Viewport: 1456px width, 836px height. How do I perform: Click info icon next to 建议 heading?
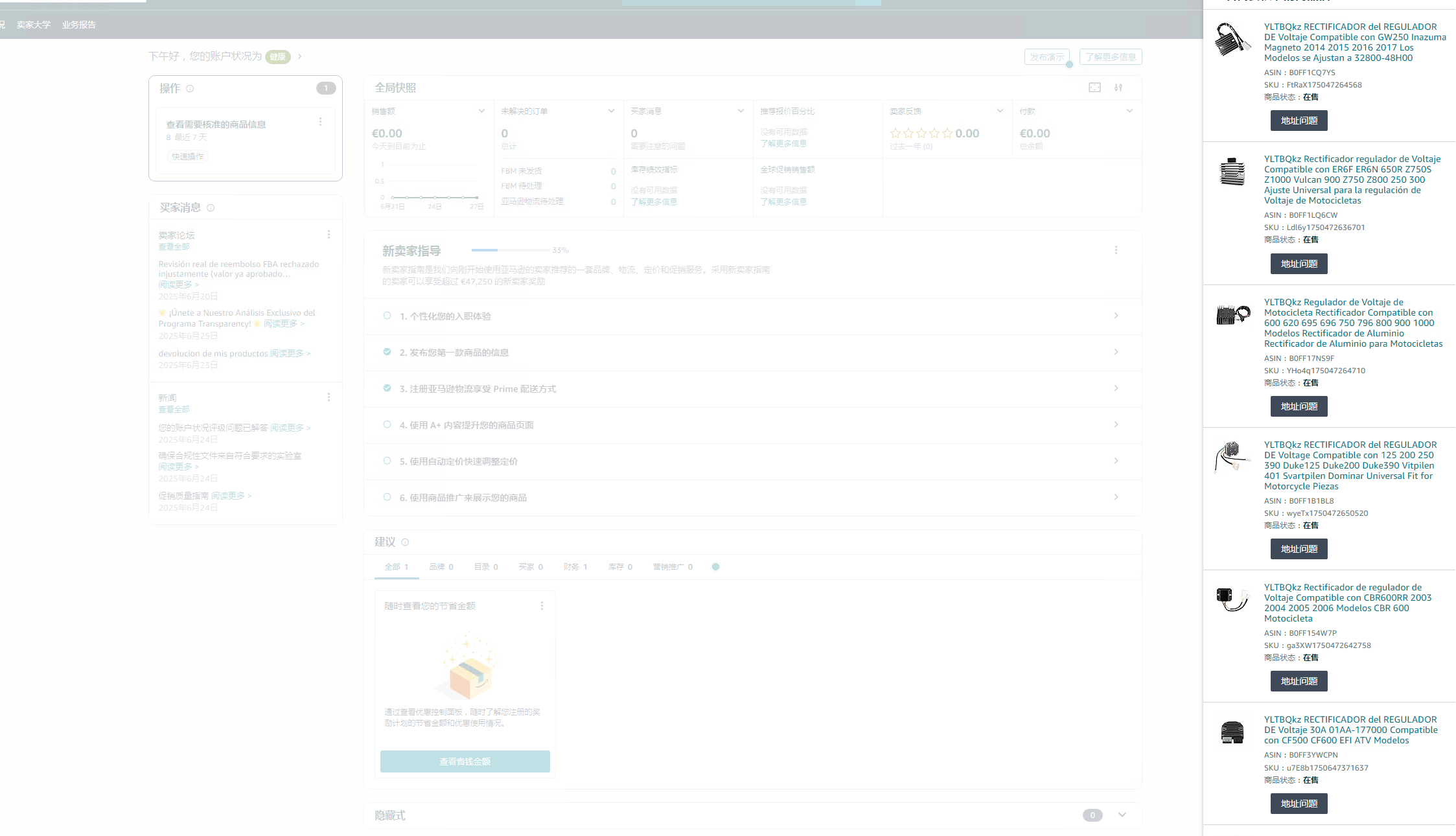[x=405, y=542]
